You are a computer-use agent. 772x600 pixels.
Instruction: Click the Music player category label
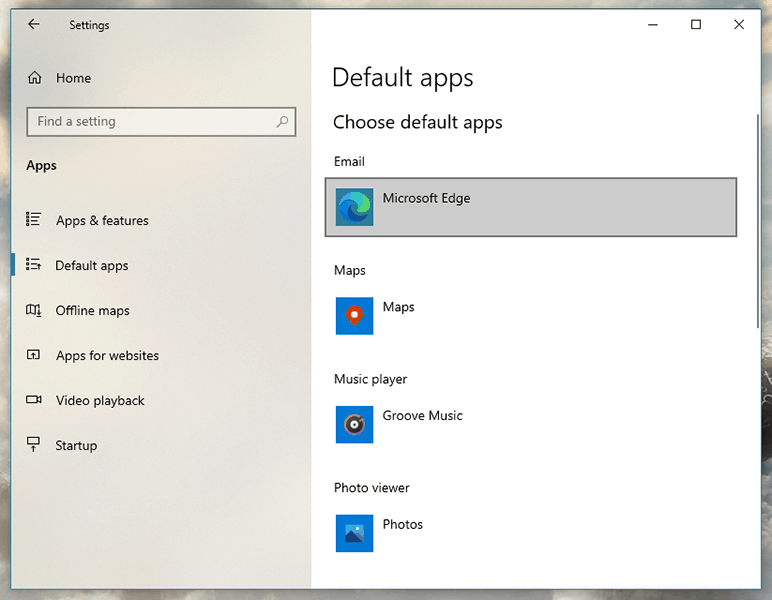coord(370,379)
